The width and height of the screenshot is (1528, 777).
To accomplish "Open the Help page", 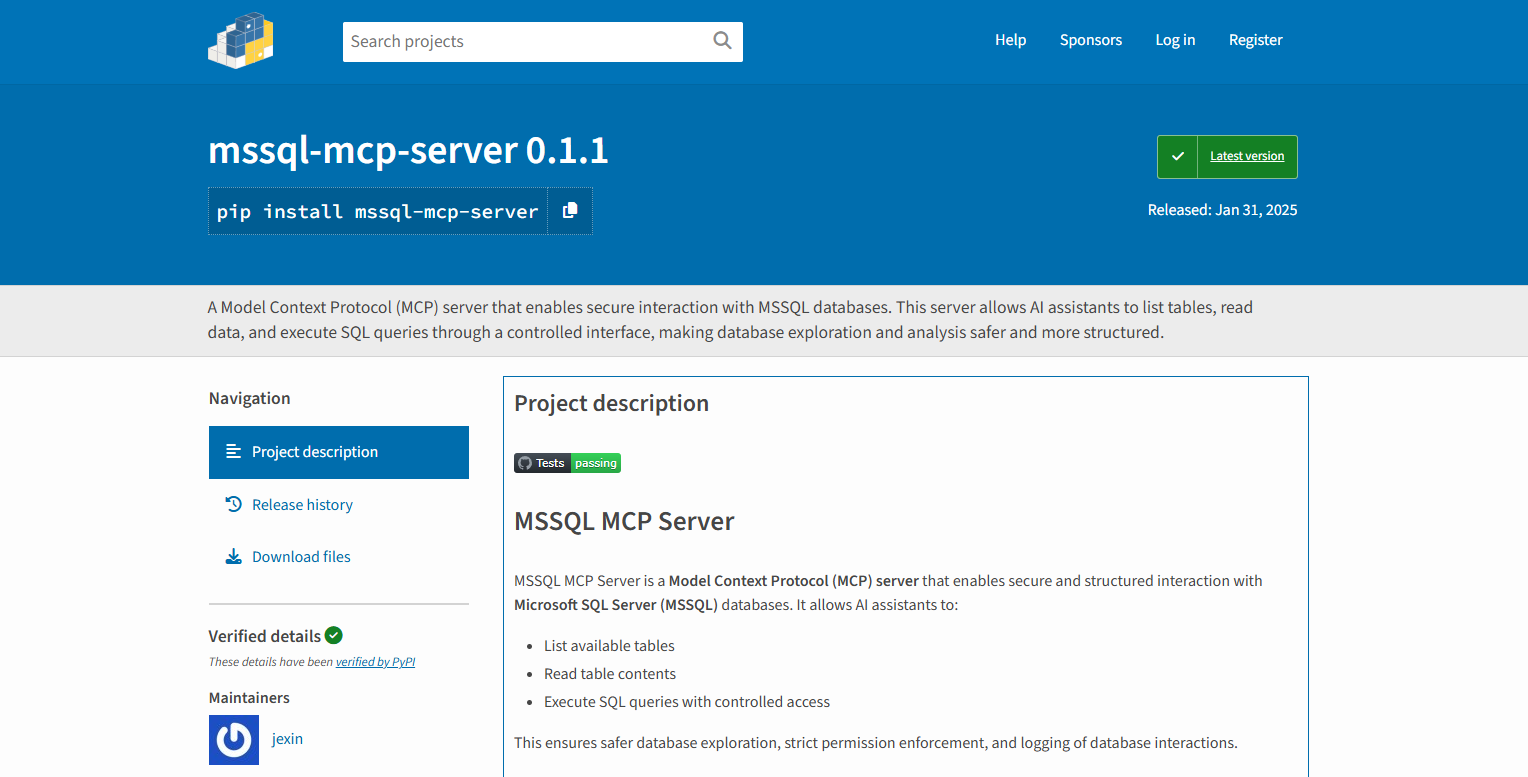I will 1010,40.
